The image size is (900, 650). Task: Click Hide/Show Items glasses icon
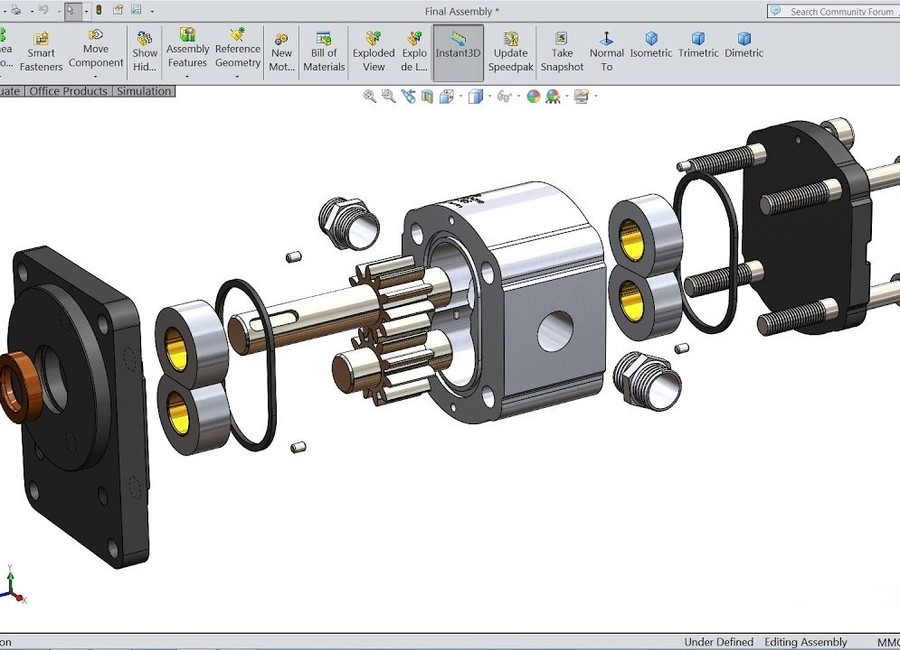(x=504, y=96)
